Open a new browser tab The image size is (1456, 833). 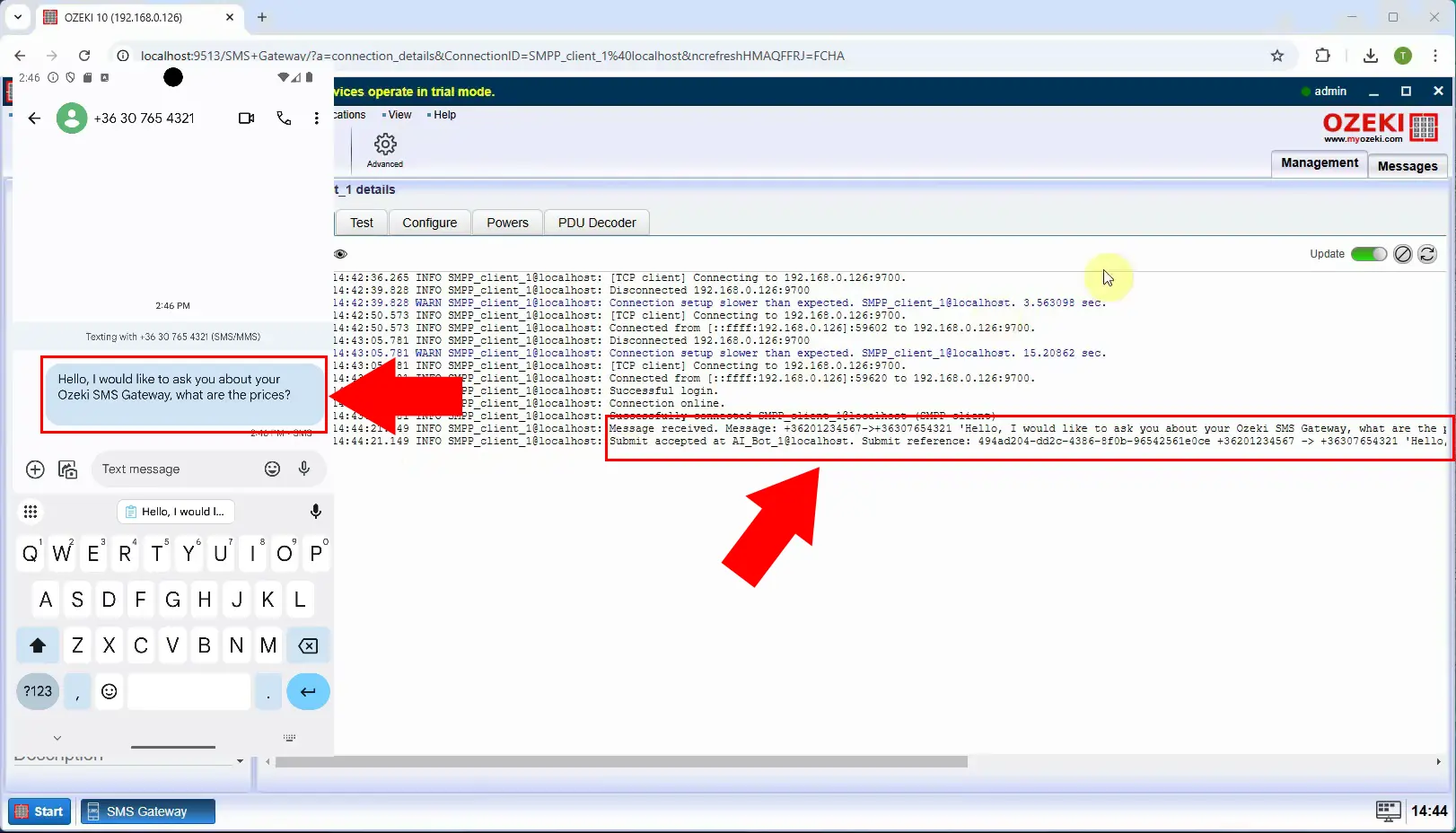point(262,17)
